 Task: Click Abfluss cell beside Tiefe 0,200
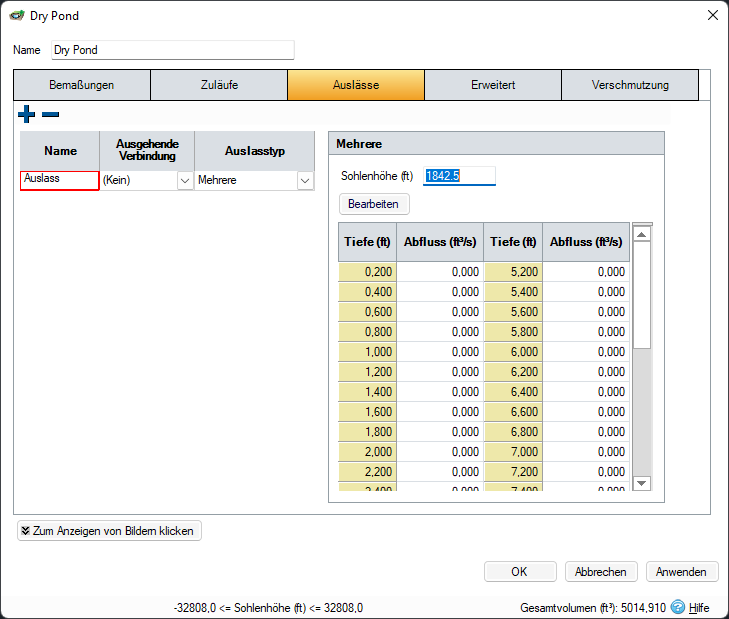click(x=440, y=272)
